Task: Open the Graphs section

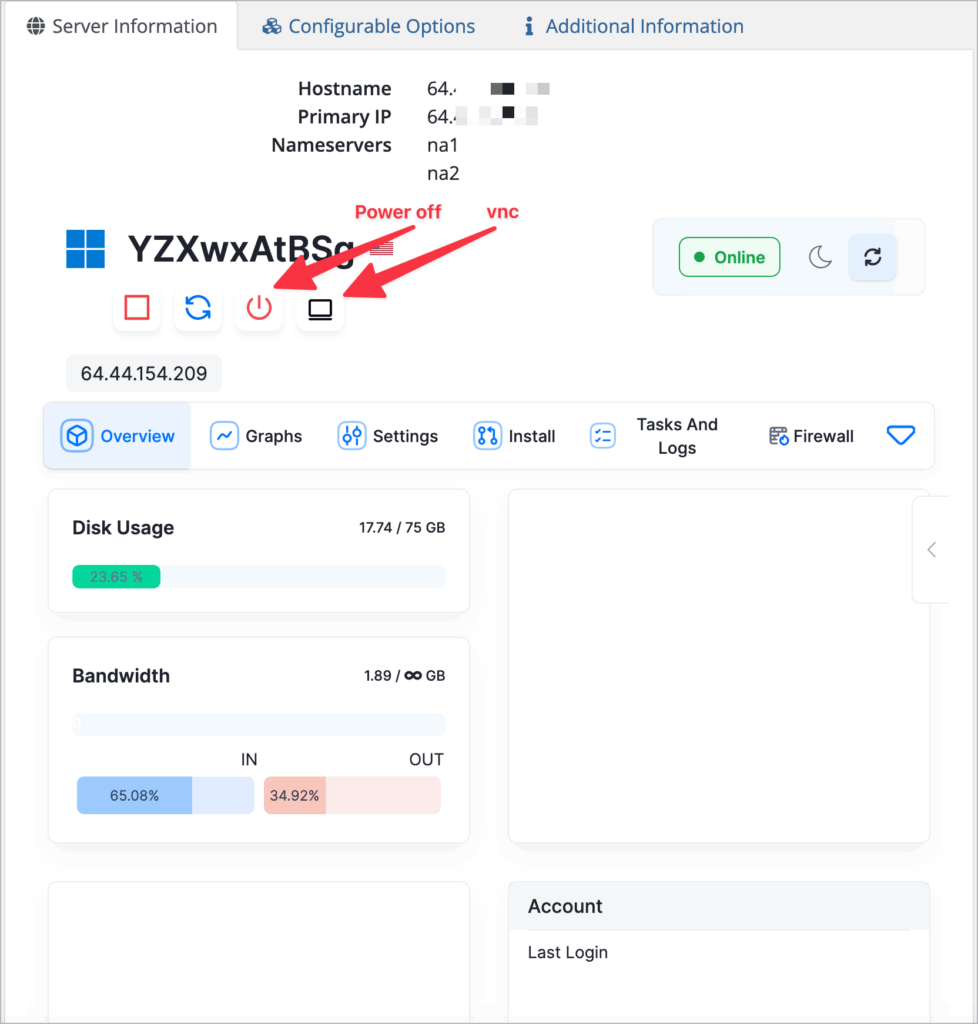Action: pyautogui.click(x=256, y=436)
